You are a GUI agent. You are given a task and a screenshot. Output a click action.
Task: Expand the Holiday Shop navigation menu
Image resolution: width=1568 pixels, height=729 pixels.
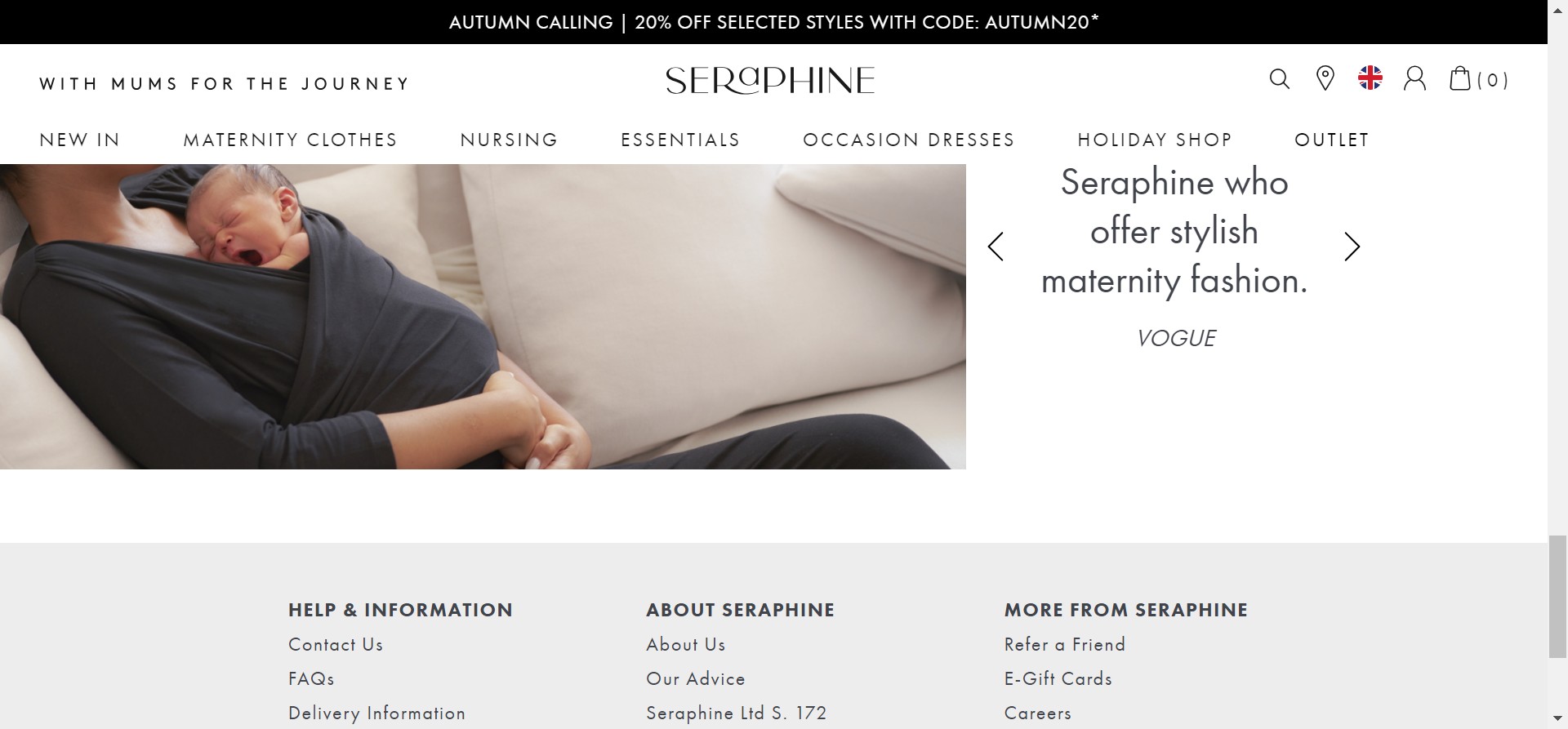click(1154, 140)
